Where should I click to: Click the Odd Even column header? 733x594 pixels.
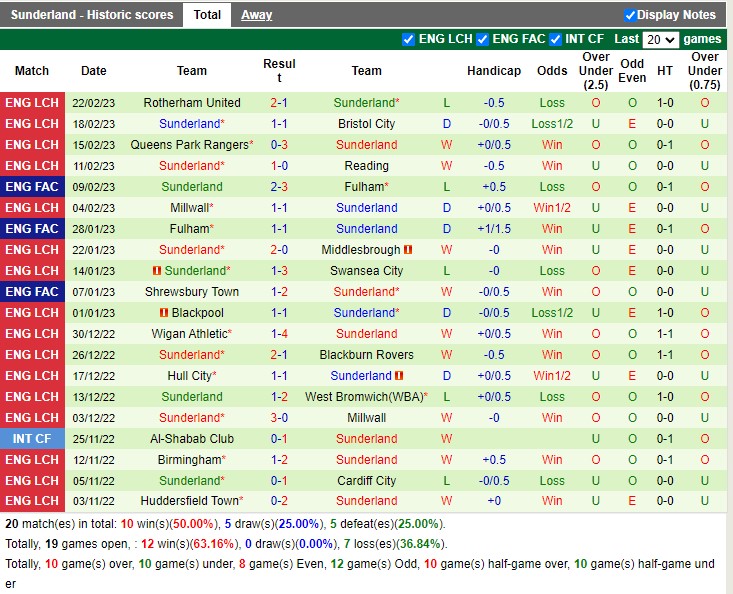point(632,71)
